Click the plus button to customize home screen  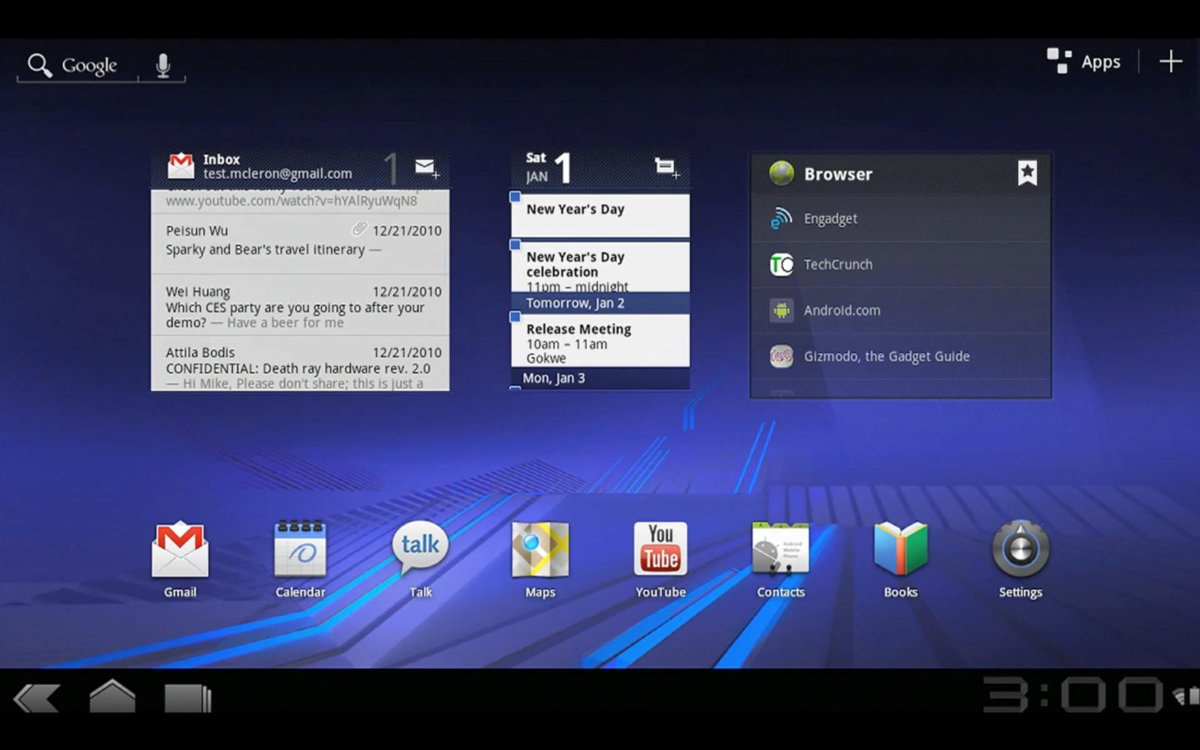click(x=1170, y=62)
